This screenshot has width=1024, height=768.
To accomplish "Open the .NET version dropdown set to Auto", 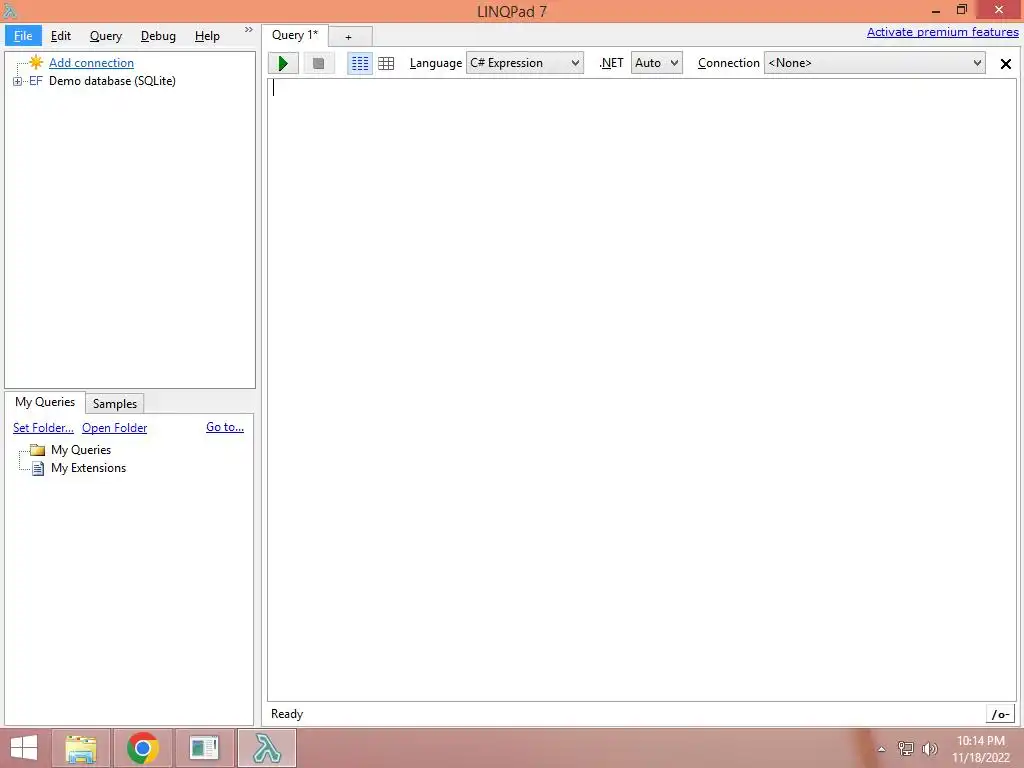I will (656, 63).
